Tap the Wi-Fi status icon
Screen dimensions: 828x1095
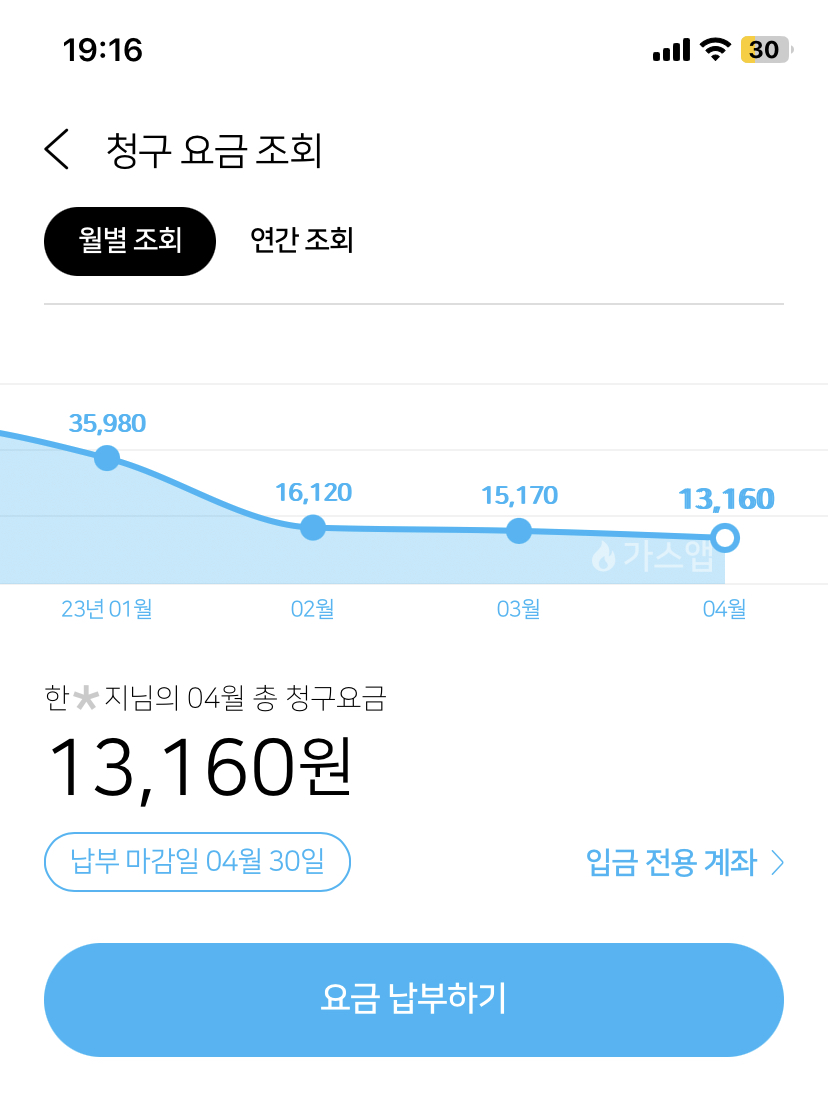pos(715,49)
